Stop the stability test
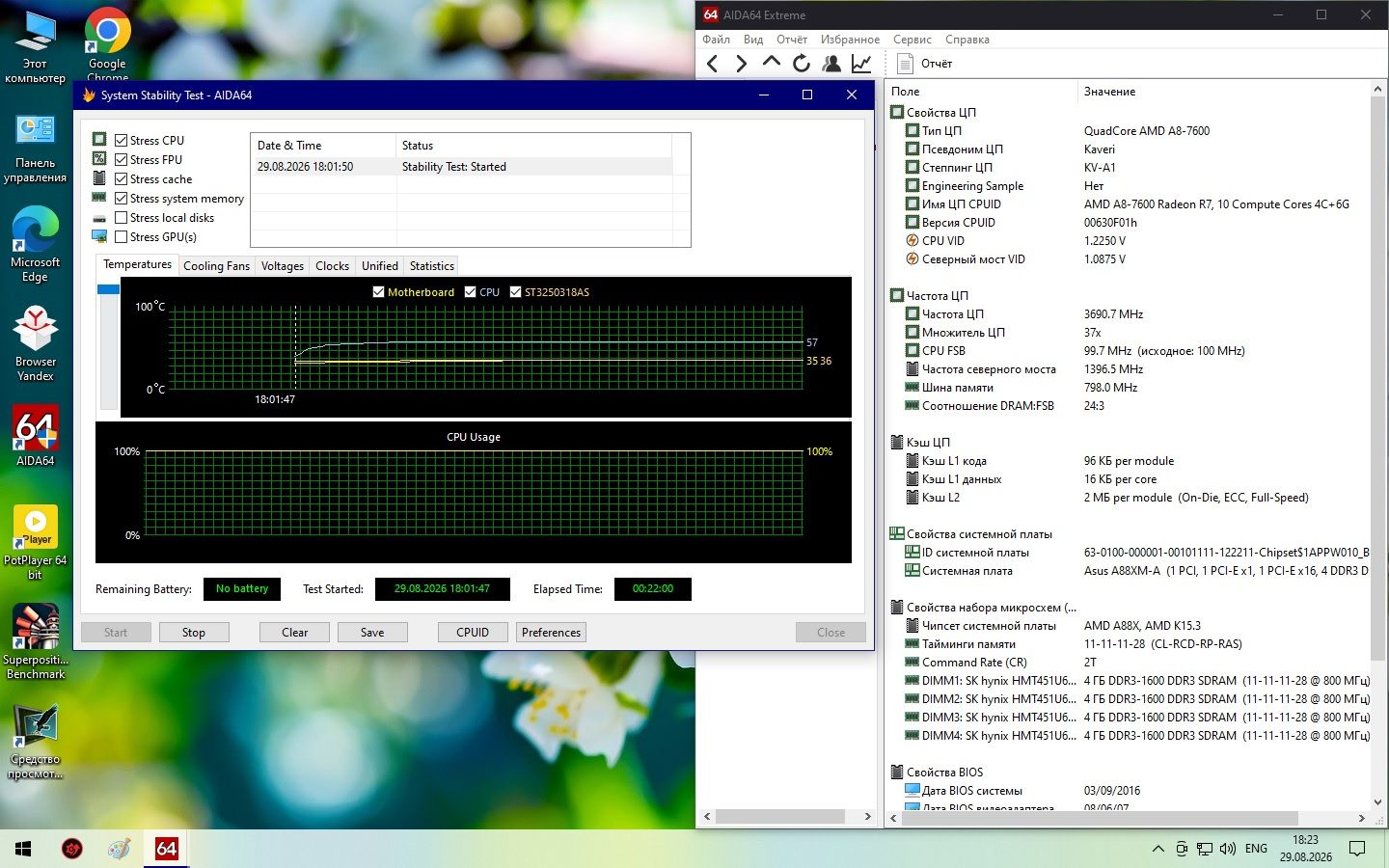The width and height of the screenshot is (1389, 868). (x=194, y=633)
